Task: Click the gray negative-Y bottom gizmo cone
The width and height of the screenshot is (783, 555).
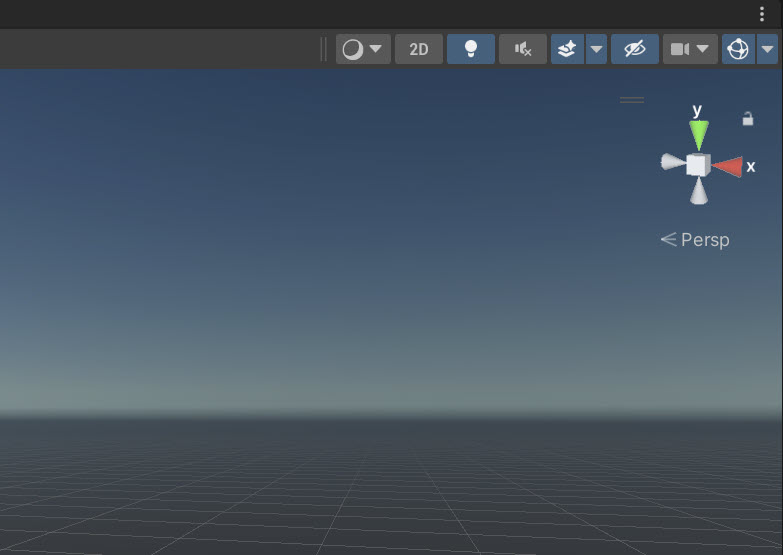Action: 699,192
